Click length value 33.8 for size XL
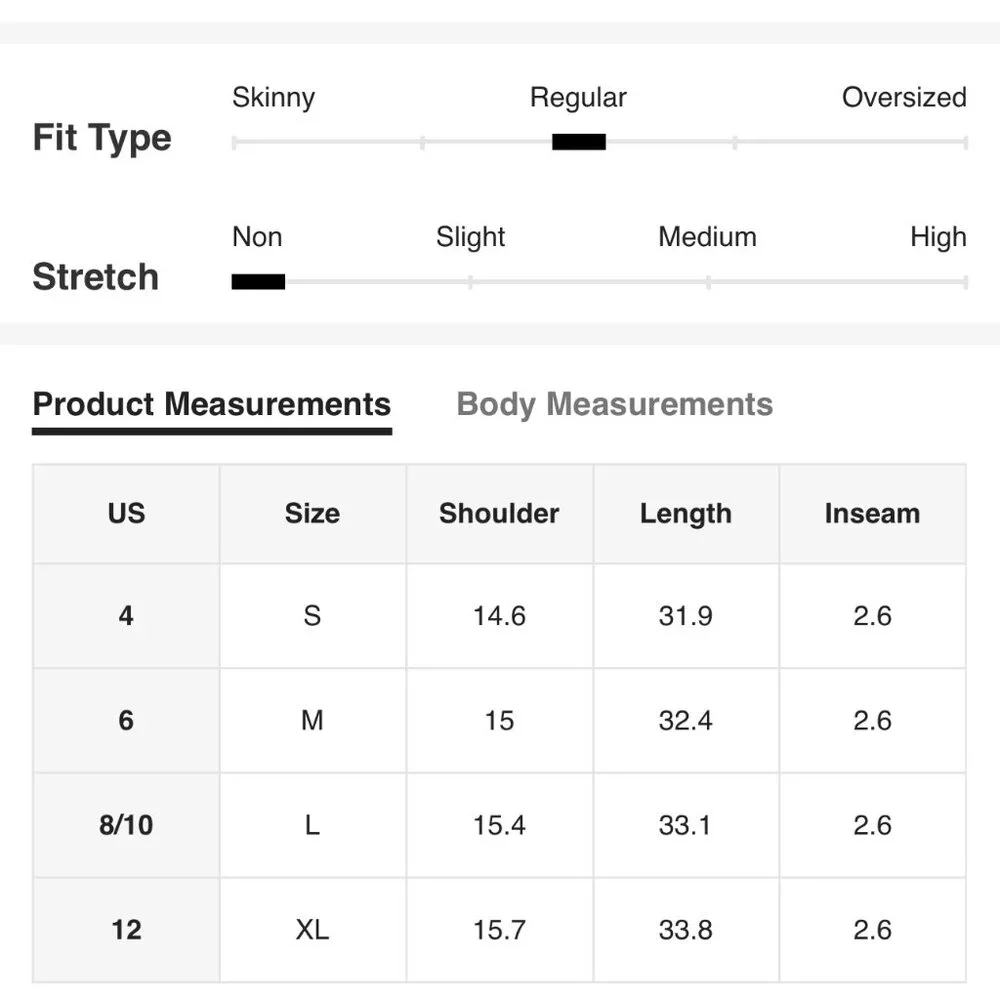This screenshot has height=1000, width=1000. coord(686,930)
